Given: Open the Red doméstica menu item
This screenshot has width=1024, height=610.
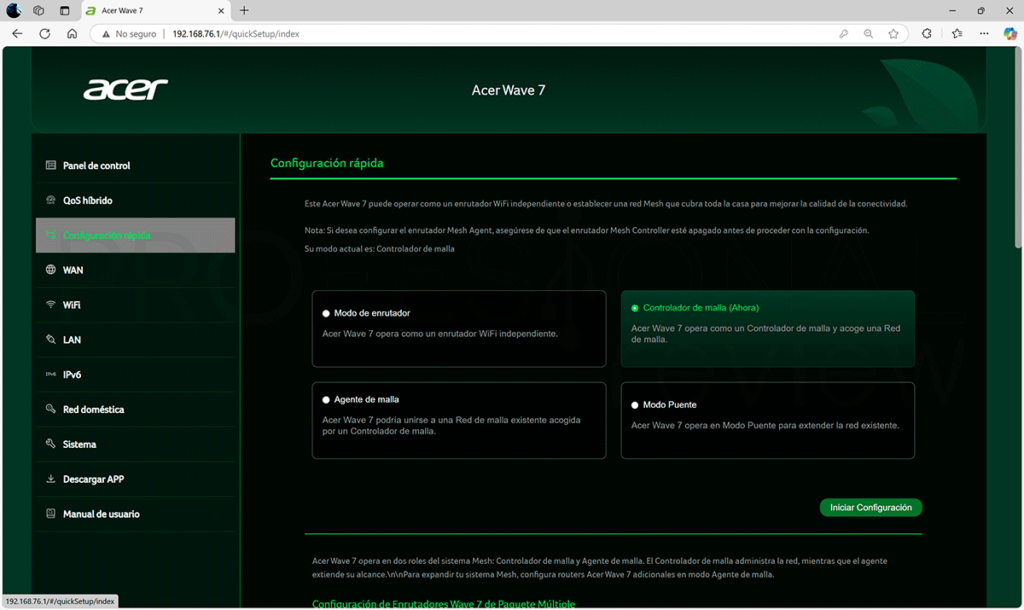Looking at the screenshot, I should (135, 409).
